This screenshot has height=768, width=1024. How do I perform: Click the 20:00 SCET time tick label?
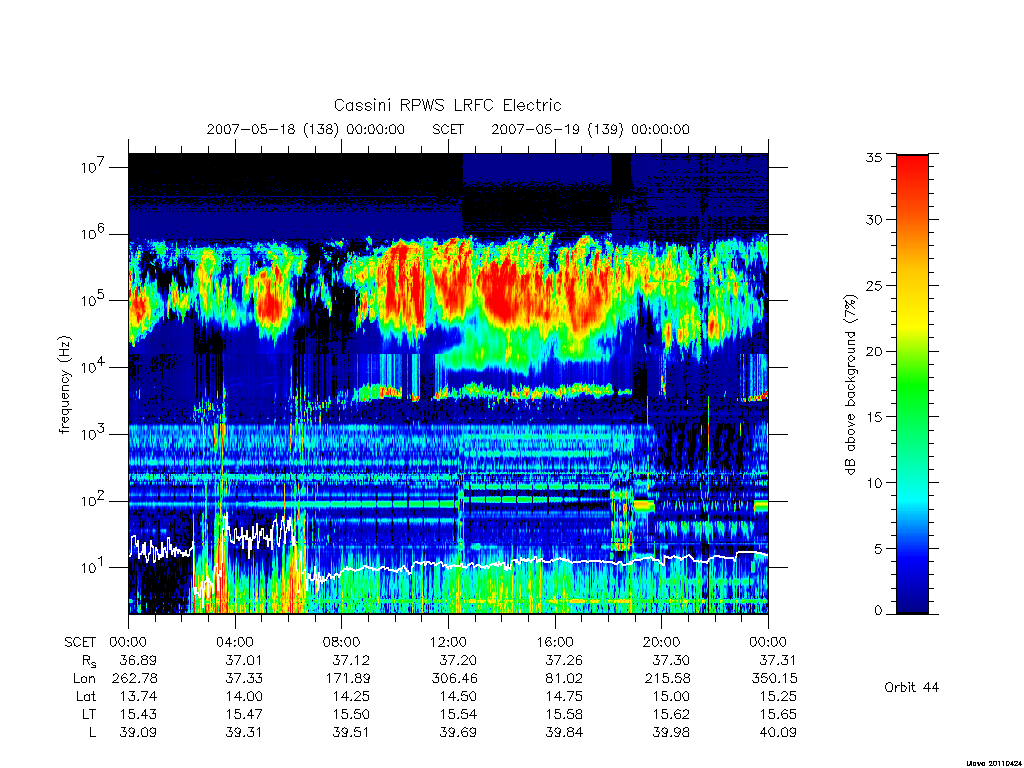662,642
